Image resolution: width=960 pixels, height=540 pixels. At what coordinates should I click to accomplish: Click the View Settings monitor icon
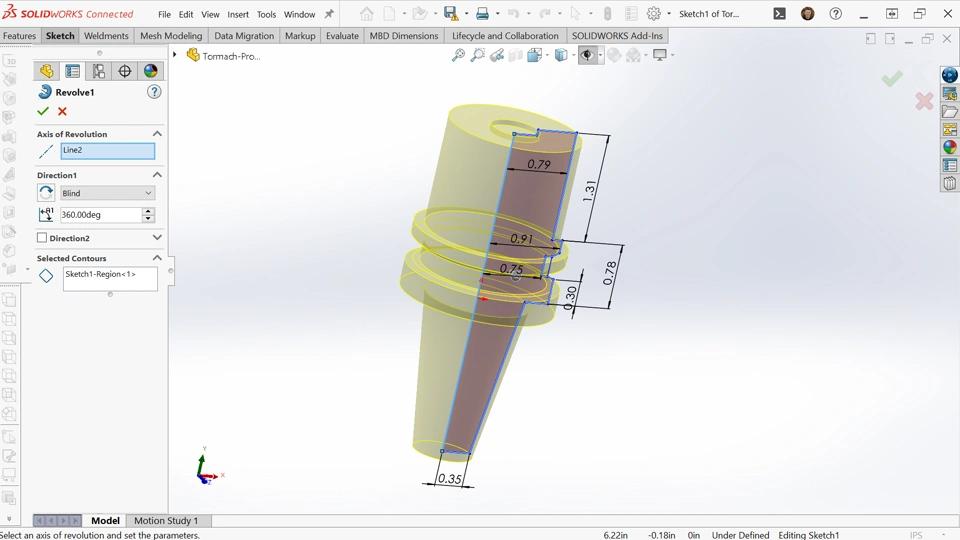[660, 56]
